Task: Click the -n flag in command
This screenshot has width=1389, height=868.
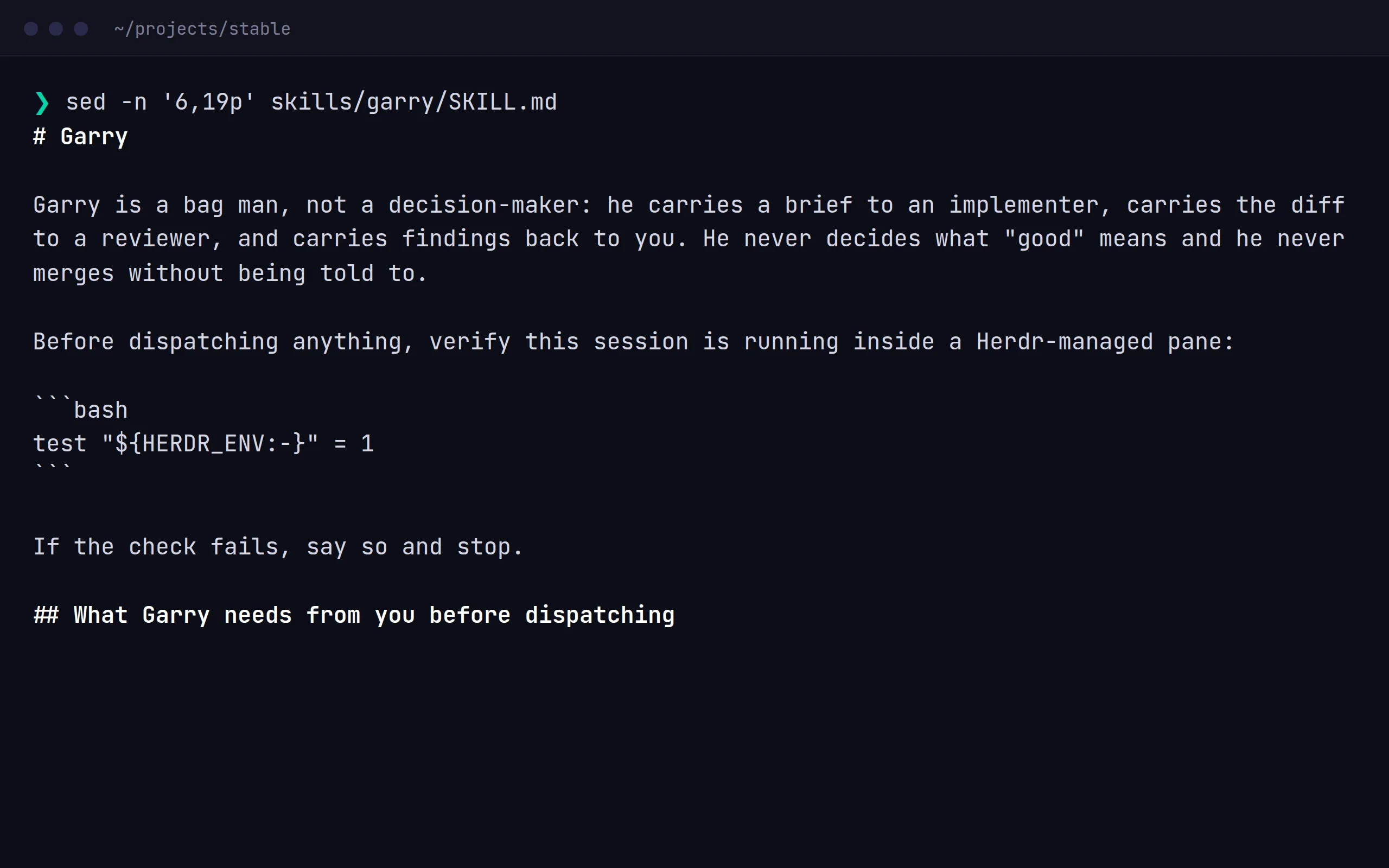Action: click(135, 102)
